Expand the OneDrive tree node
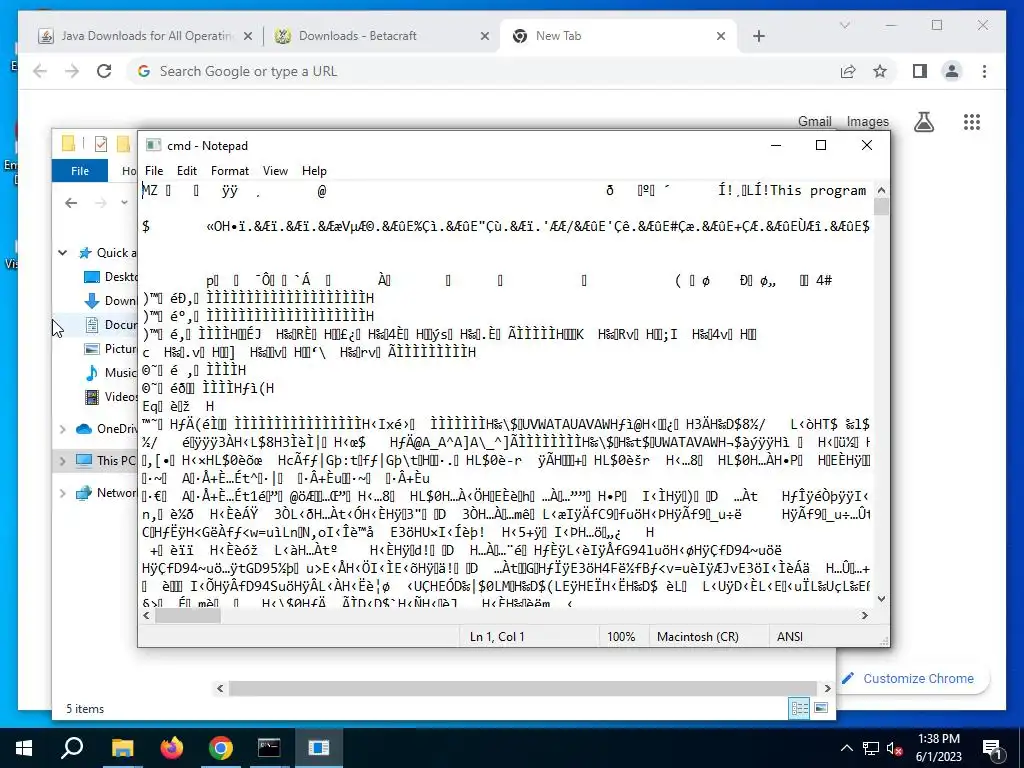The image size is (1024, 768). coord(63,429)
